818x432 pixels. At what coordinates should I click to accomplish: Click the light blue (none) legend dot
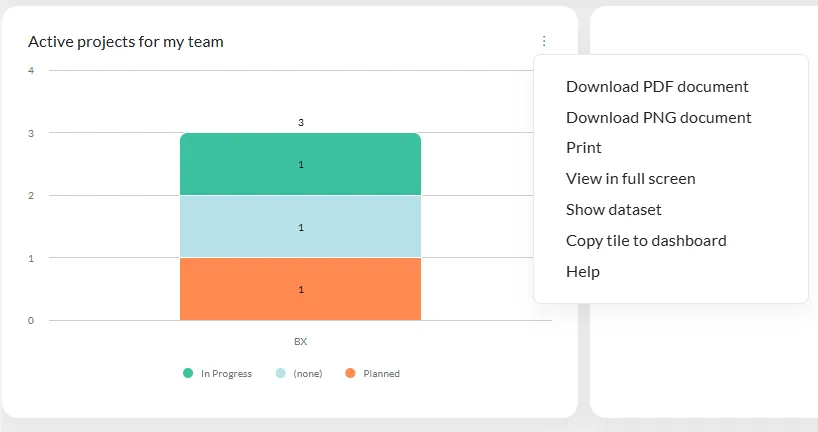click(x=281, y=374)
